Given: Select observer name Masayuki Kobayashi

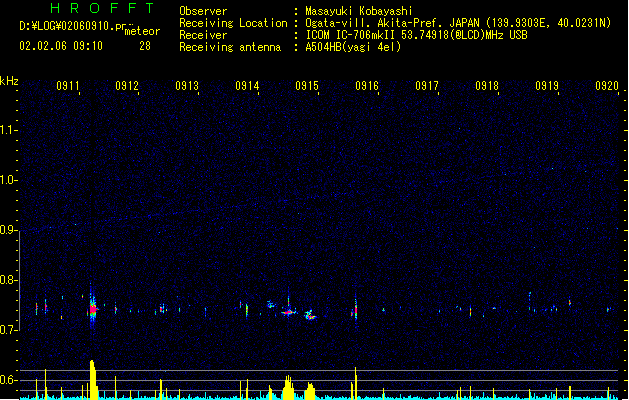Looking at the screenshot, I should tap(359, 11).
